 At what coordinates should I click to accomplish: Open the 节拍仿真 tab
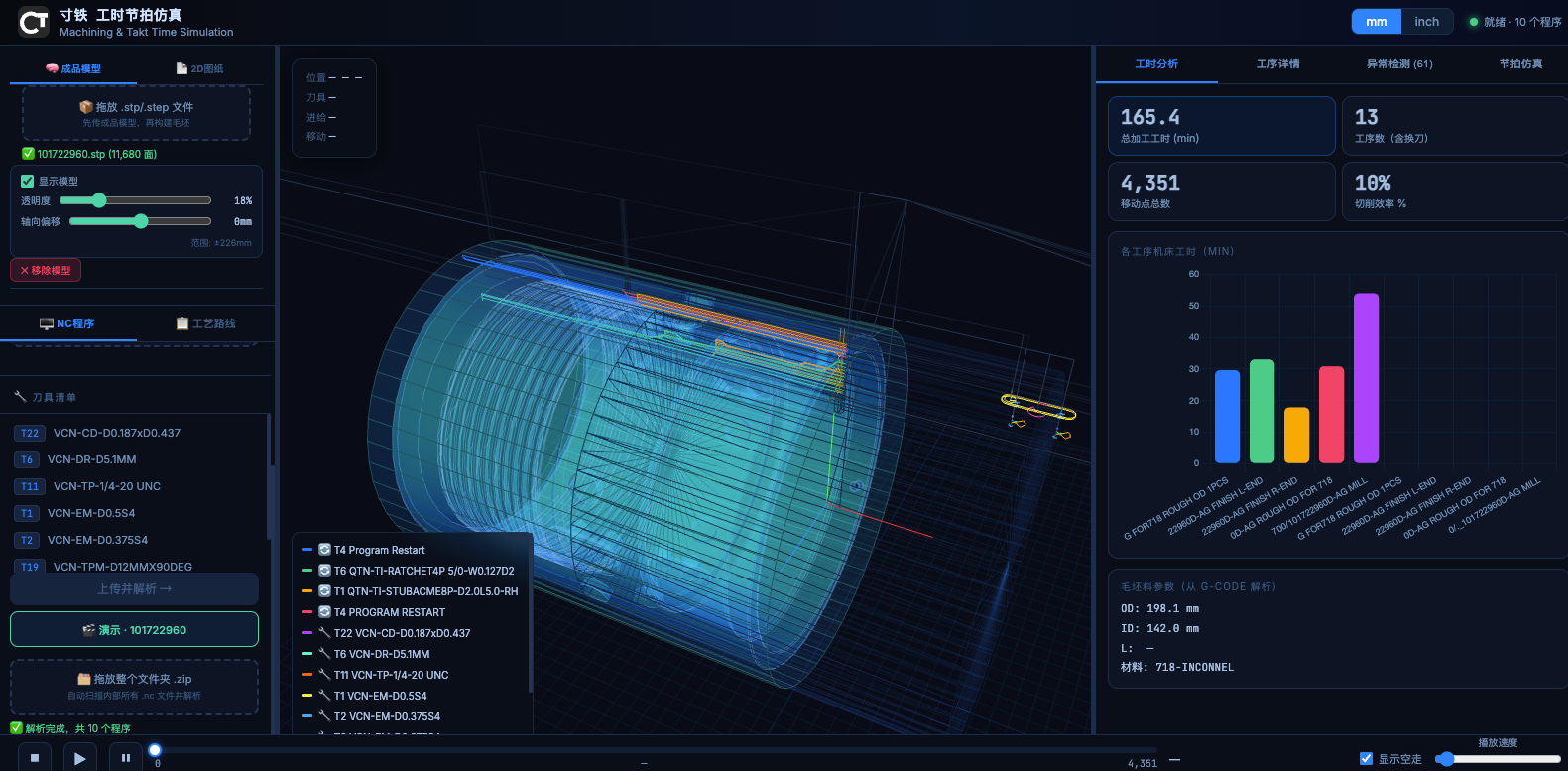click(1520, 64)
